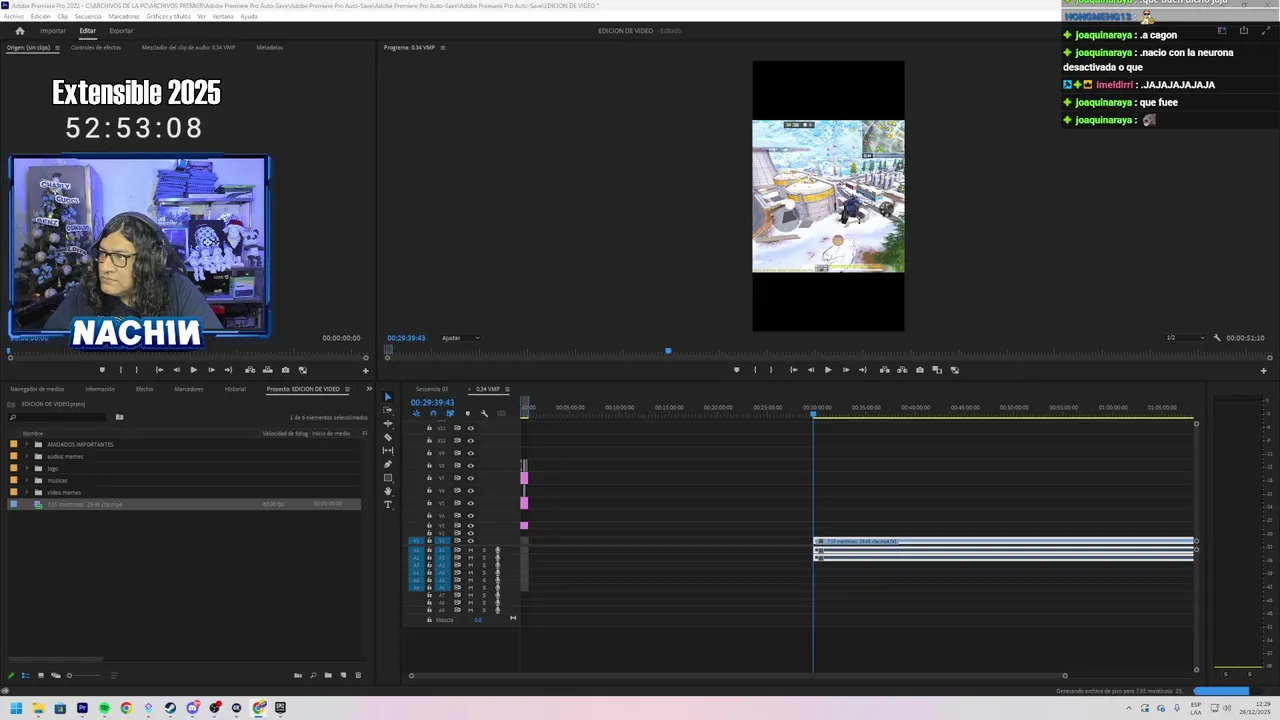
Task: Open source monitor button editor plus
Action: pyautogui.click(x=365, y=371)
